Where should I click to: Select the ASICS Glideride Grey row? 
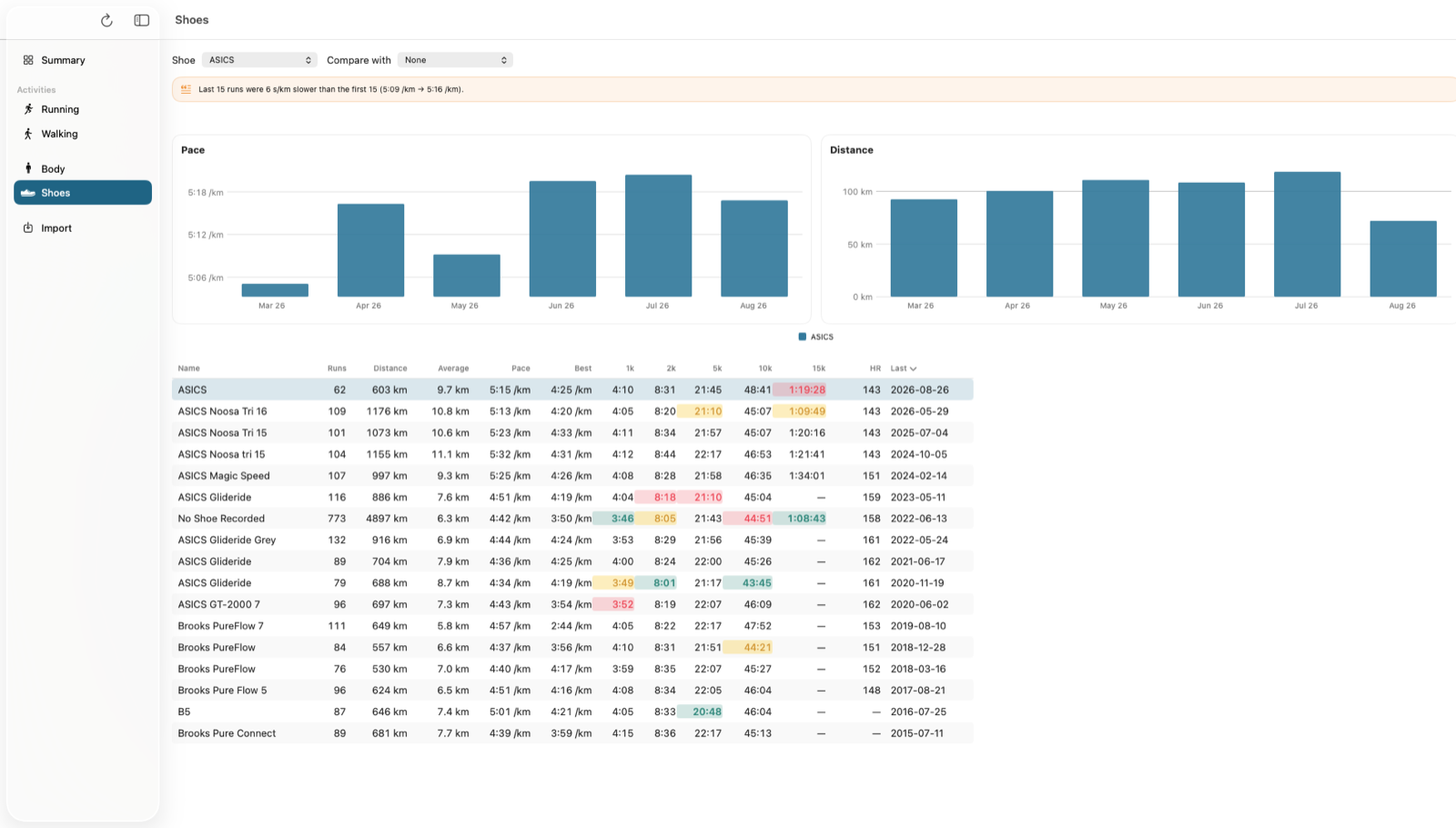coord(572,540)
